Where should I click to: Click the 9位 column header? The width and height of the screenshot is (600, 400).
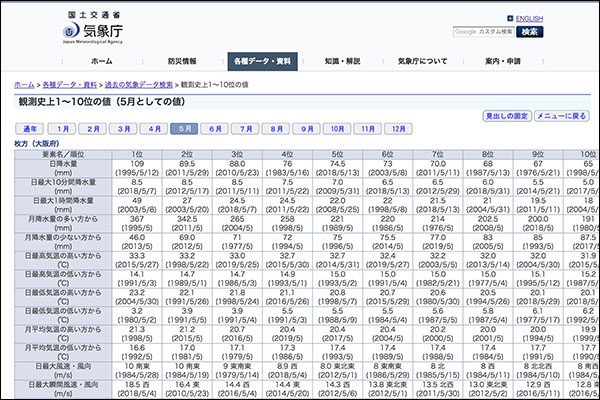[538, 154]
